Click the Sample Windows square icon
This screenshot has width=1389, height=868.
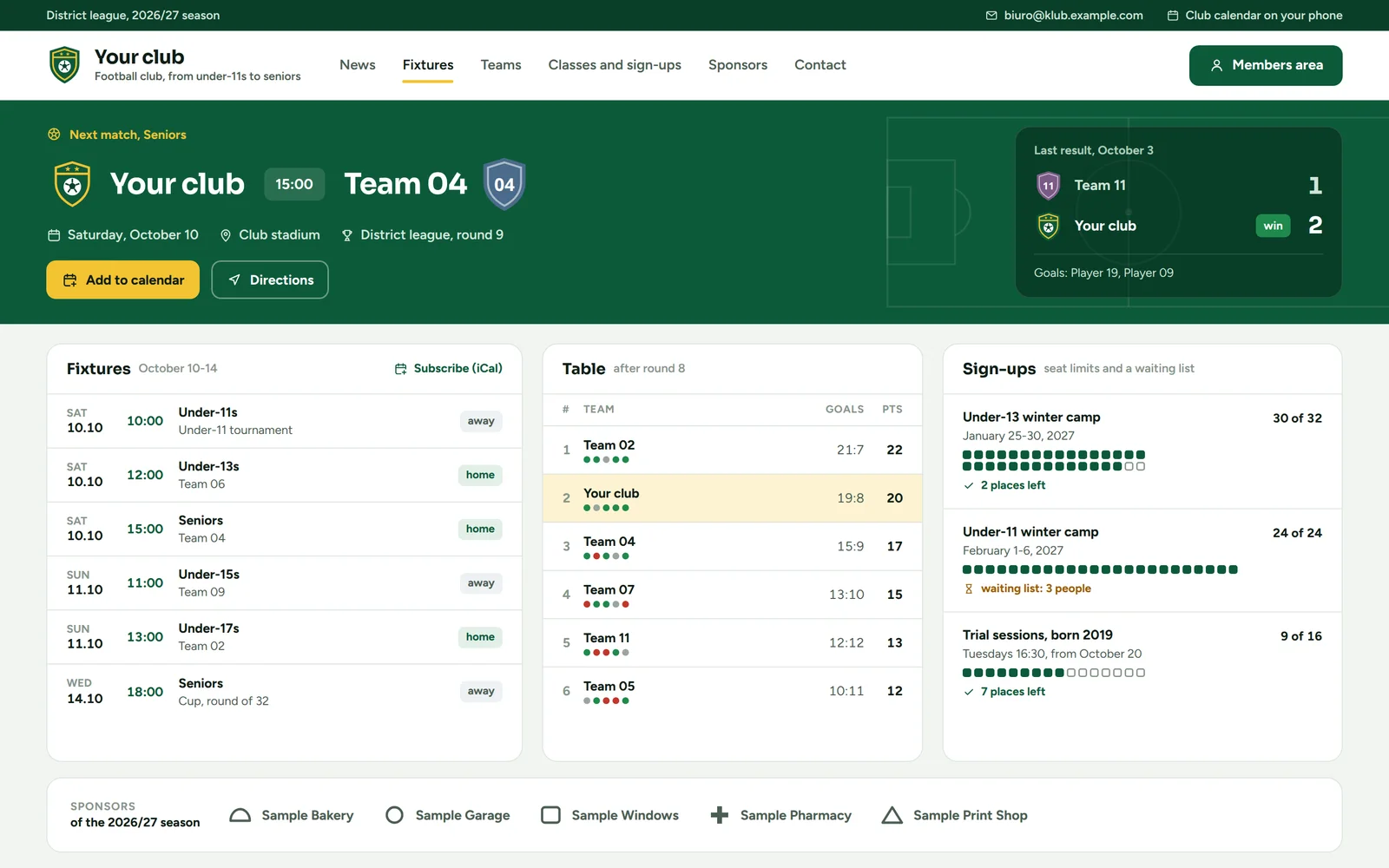tap(550, 815)
